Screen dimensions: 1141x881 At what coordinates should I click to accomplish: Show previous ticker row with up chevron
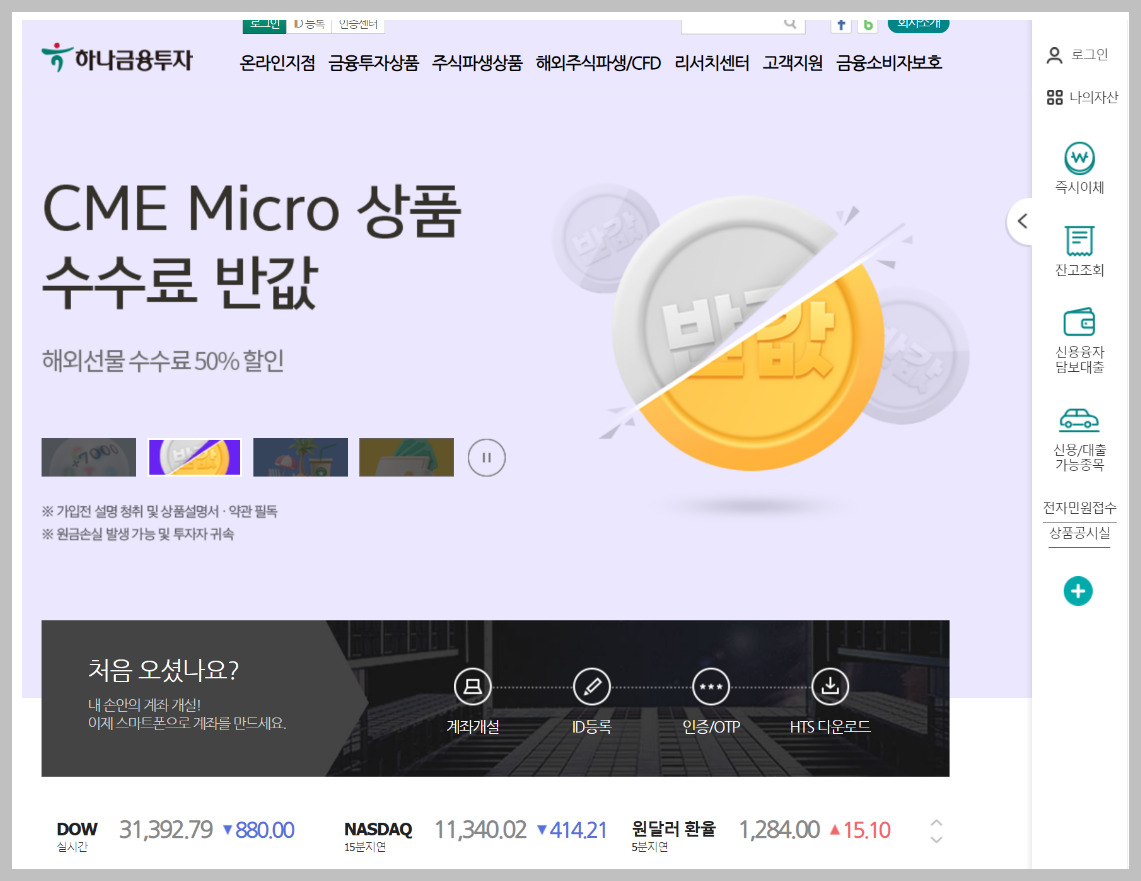click(937, 822)
